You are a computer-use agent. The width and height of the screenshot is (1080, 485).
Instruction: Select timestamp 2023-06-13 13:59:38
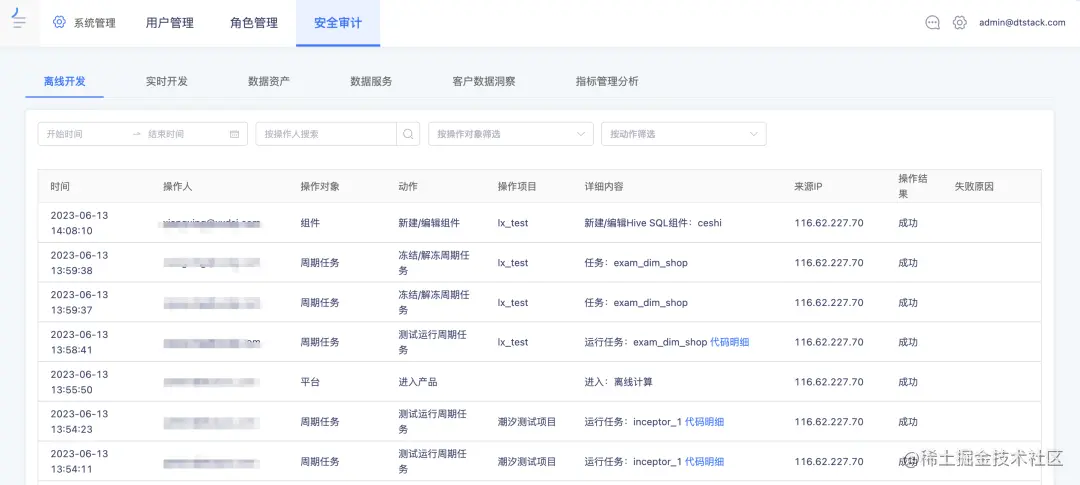click(79, 262)
